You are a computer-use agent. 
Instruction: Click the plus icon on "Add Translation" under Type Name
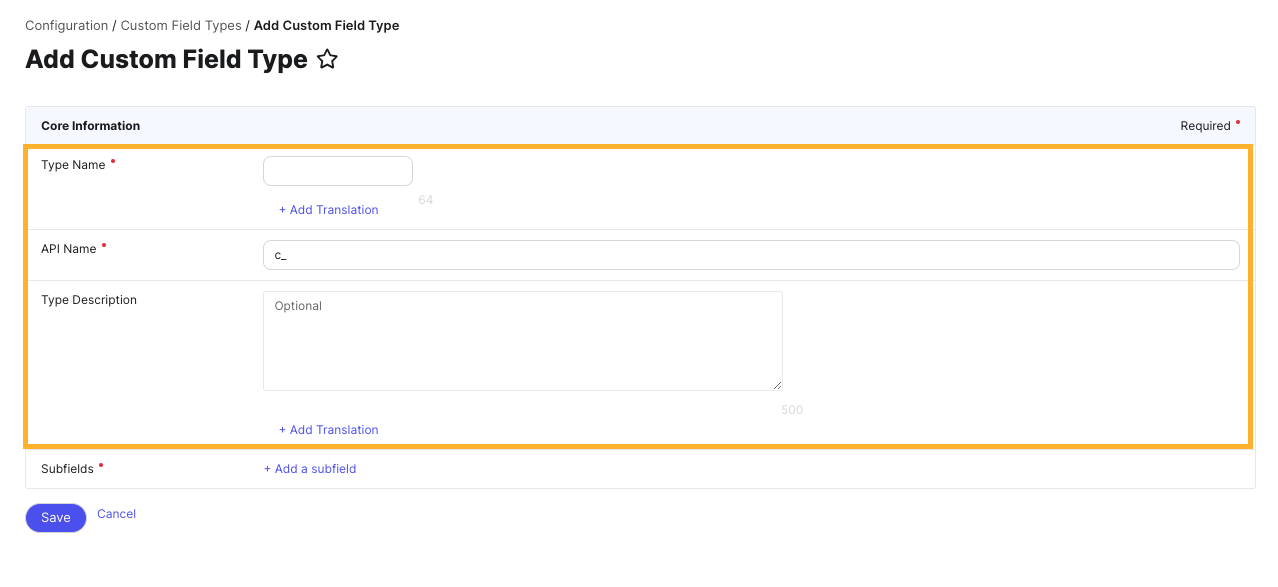[x=283, y=209]
